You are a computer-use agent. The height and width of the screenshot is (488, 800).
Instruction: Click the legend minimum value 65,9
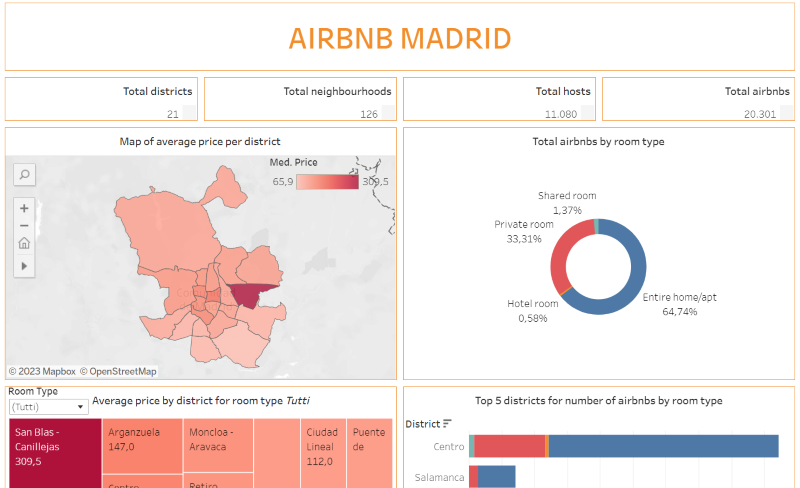tap(283, 182)
